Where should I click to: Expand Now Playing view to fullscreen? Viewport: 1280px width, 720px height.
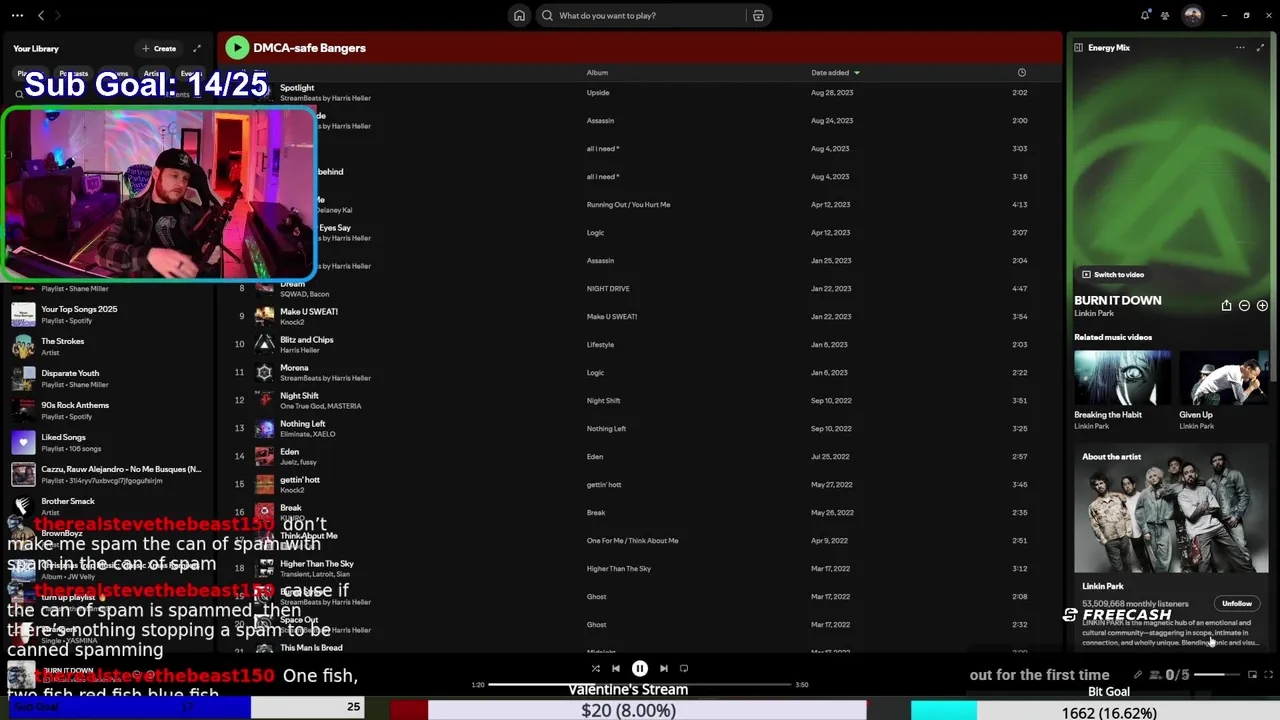1260,47
